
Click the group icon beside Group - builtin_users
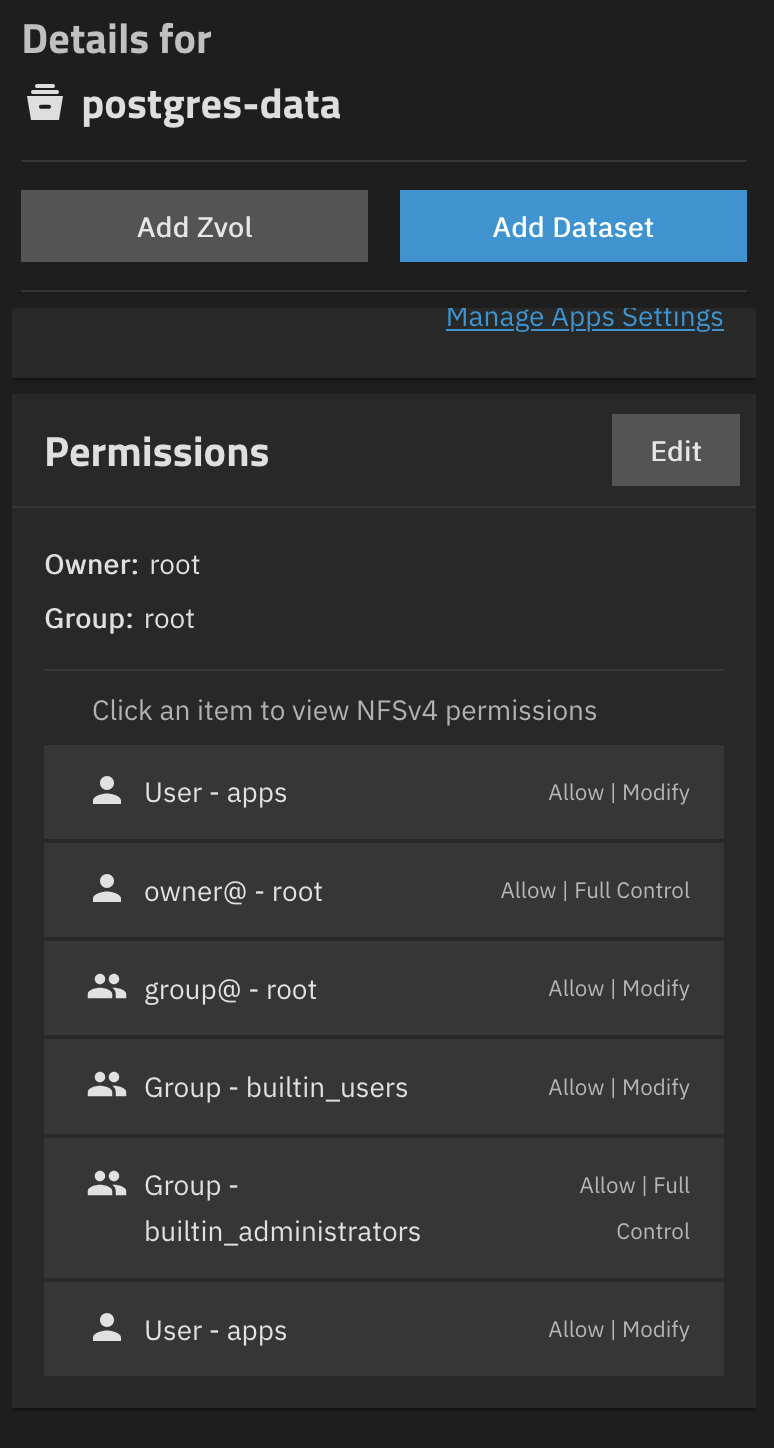click(106, 1086)
